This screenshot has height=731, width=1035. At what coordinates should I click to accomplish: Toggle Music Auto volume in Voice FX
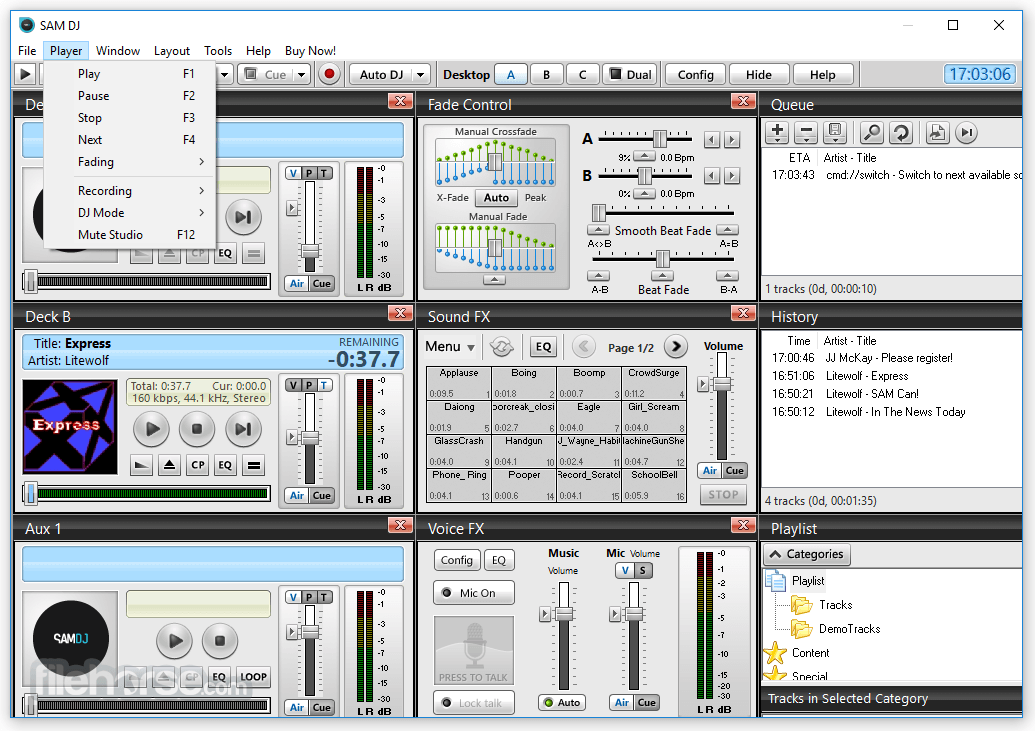pyautogui.click(x=562, y=703)
